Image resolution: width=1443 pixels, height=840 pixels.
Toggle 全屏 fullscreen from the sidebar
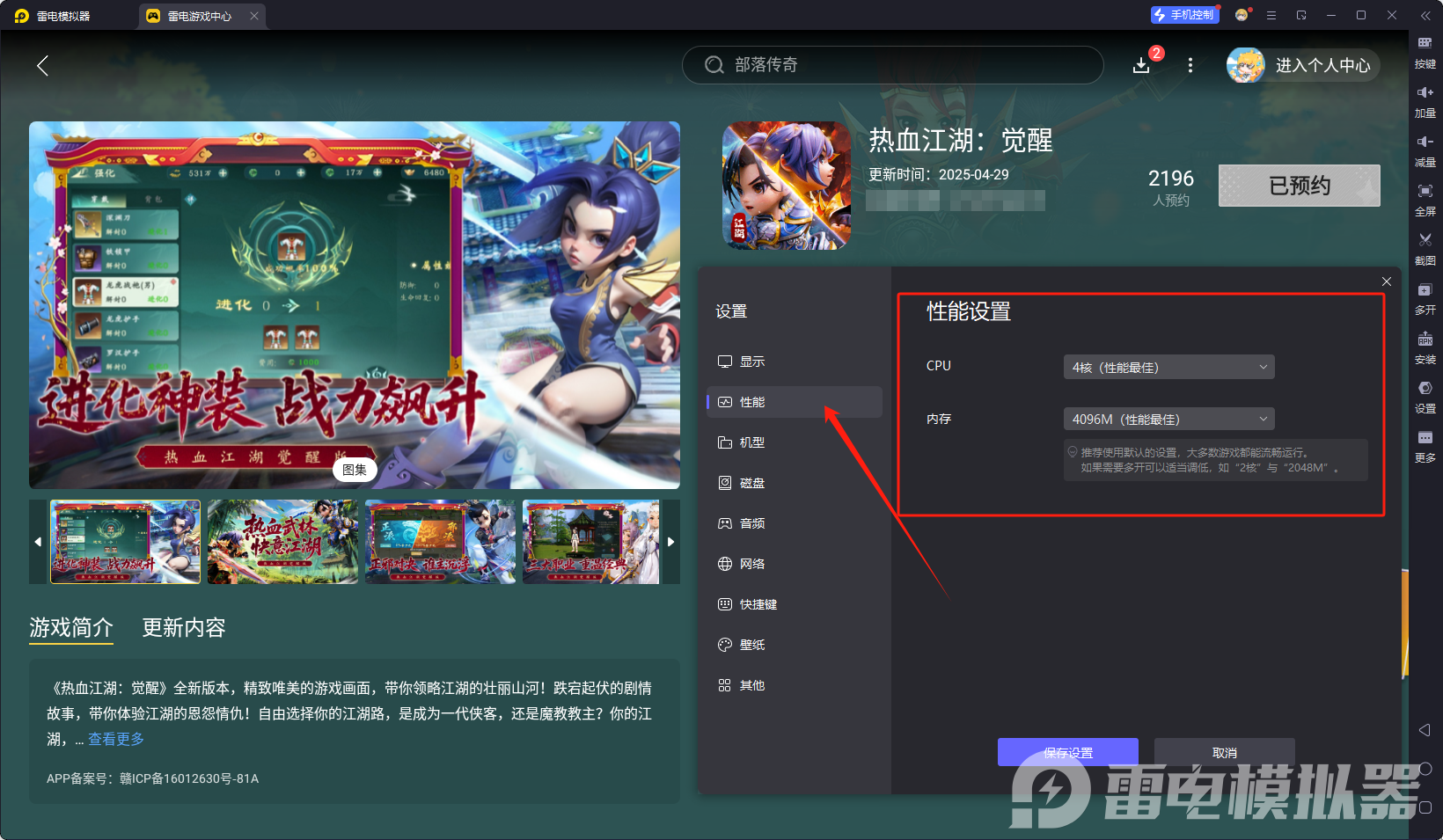(1425, 199)
